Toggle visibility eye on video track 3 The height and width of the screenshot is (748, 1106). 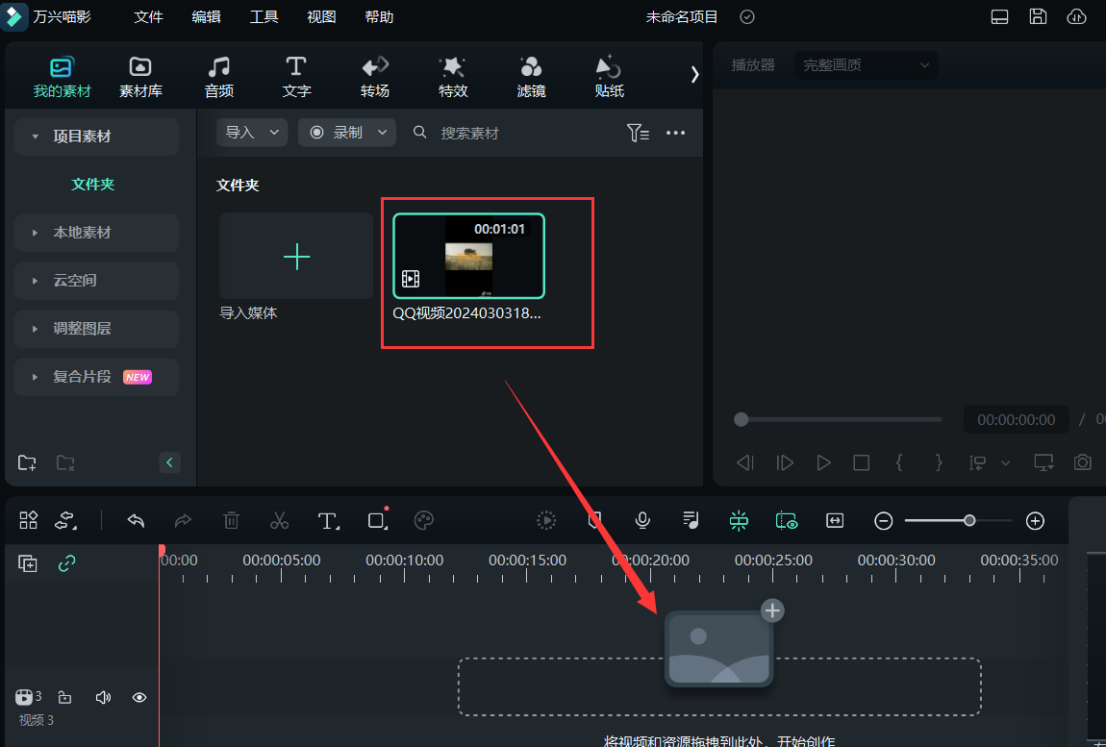[140, 697]
